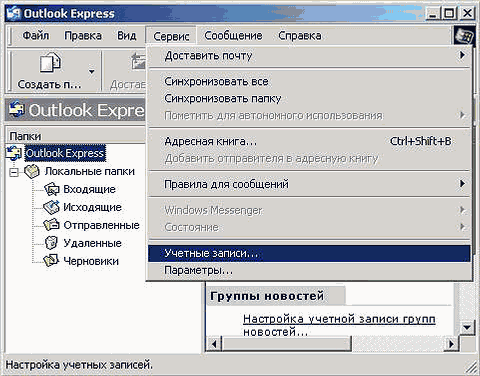This screenshot has height=376, width=480.
Task: Click the Отправленные sent items icon
Action: pyautogui.click(x=52, y=225)
